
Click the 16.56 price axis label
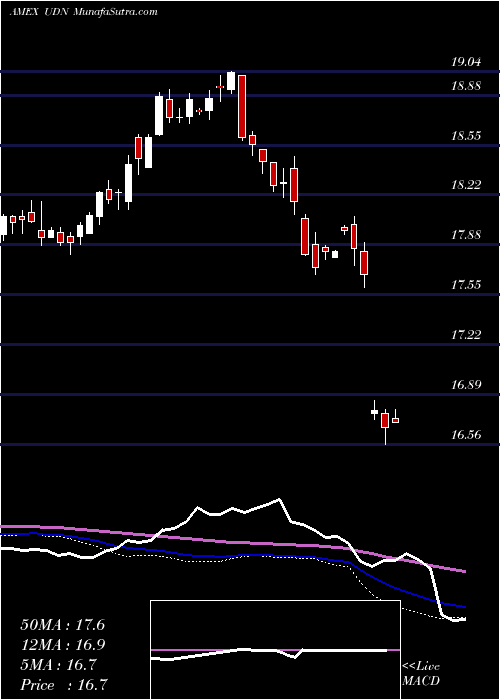click(466, 434)
